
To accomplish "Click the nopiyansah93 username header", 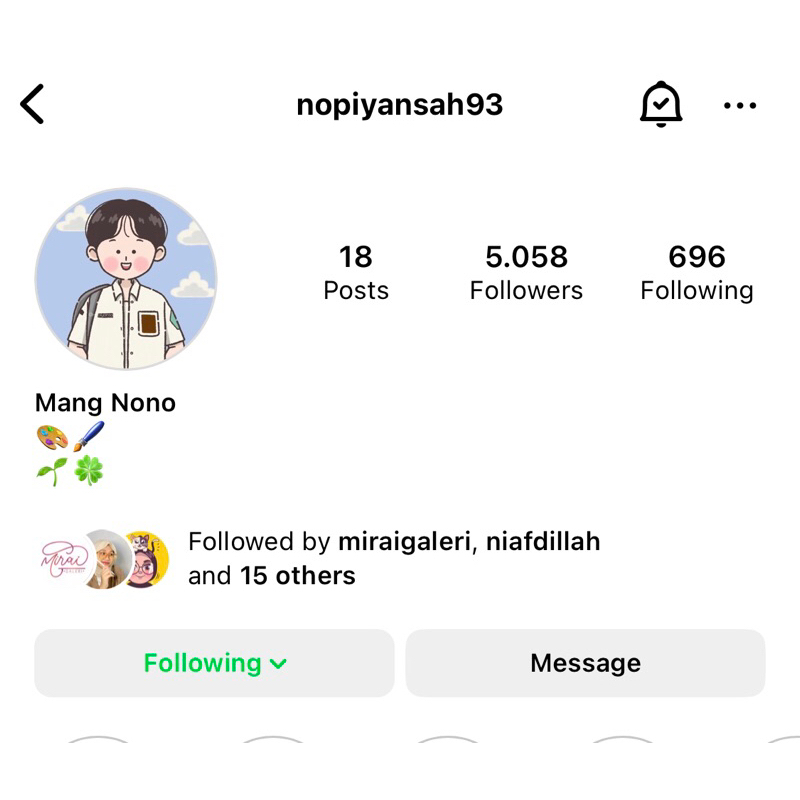I will tap(399, 105).
